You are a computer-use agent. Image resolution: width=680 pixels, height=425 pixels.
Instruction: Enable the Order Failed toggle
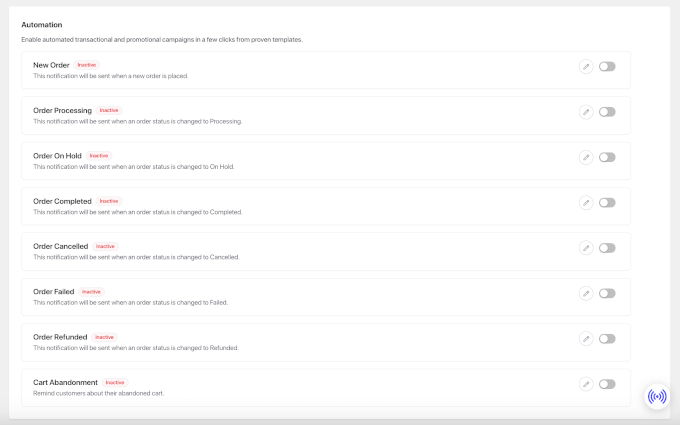point(607,293)
